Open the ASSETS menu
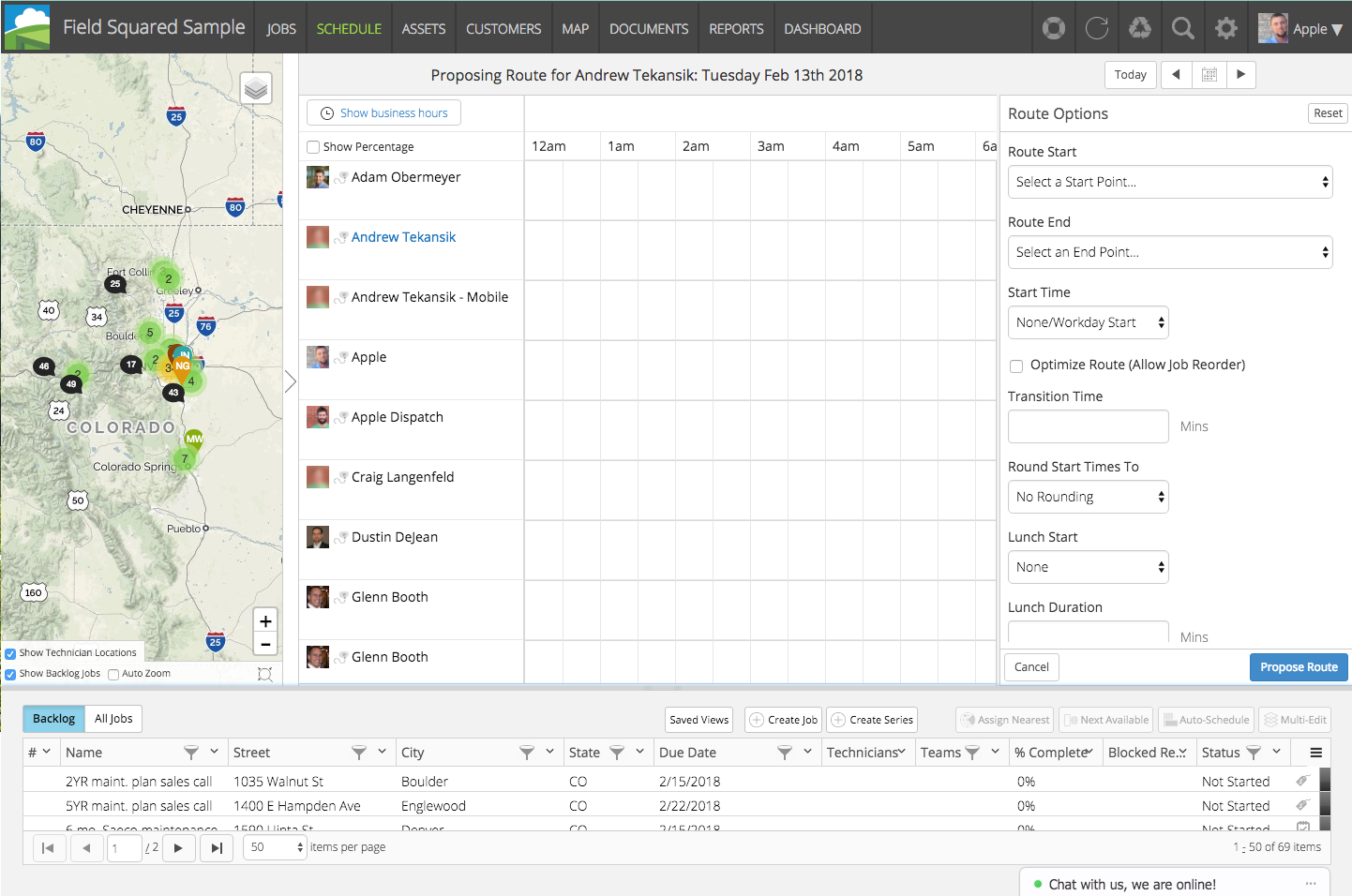 (x=424, y=29)
